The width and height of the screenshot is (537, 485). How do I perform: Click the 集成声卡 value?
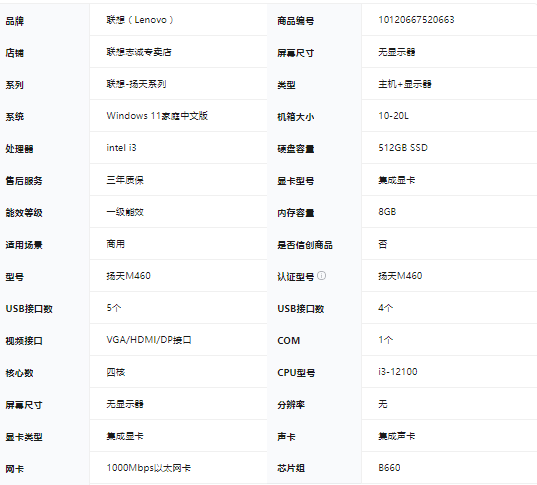[x=397, y=436]
